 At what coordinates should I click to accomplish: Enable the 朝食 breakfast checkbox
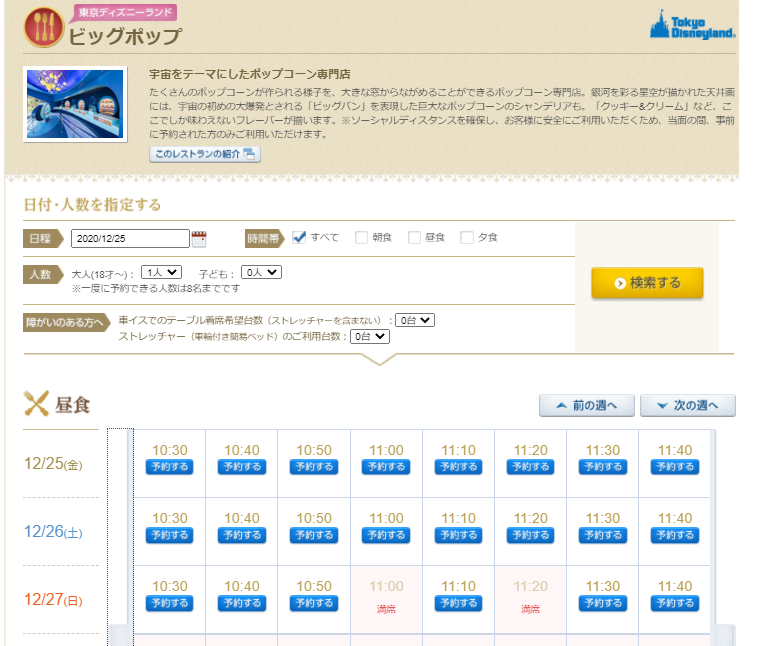pos(361,237)
